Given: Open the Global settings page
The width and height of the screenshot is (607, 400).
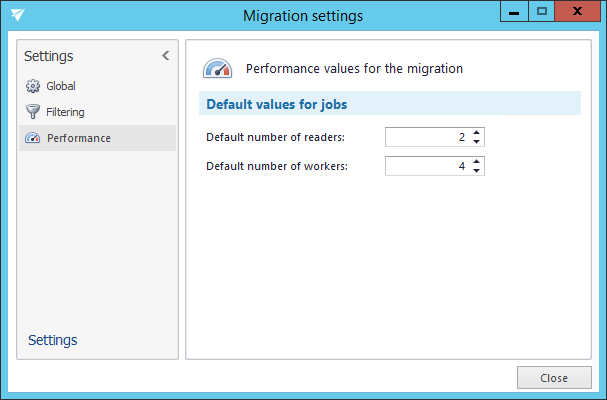Looking at the screenshot, I should point(61,86).
